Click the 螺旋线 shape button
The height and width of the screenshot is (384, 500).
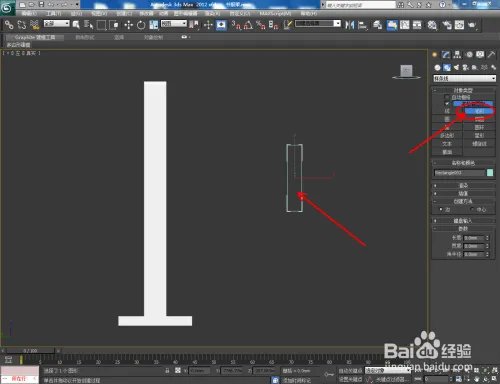(479, 144)
